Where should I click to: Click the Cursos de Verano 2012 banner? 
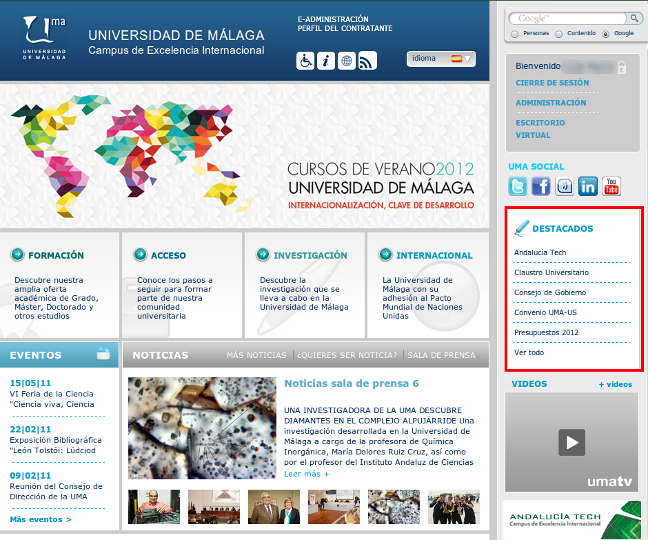coord(244,155)
